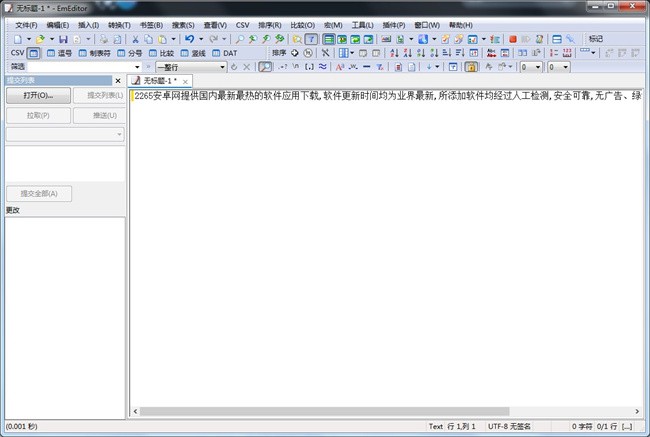Toggle CSV mode button in CSV toolbar

coord(34,53)
